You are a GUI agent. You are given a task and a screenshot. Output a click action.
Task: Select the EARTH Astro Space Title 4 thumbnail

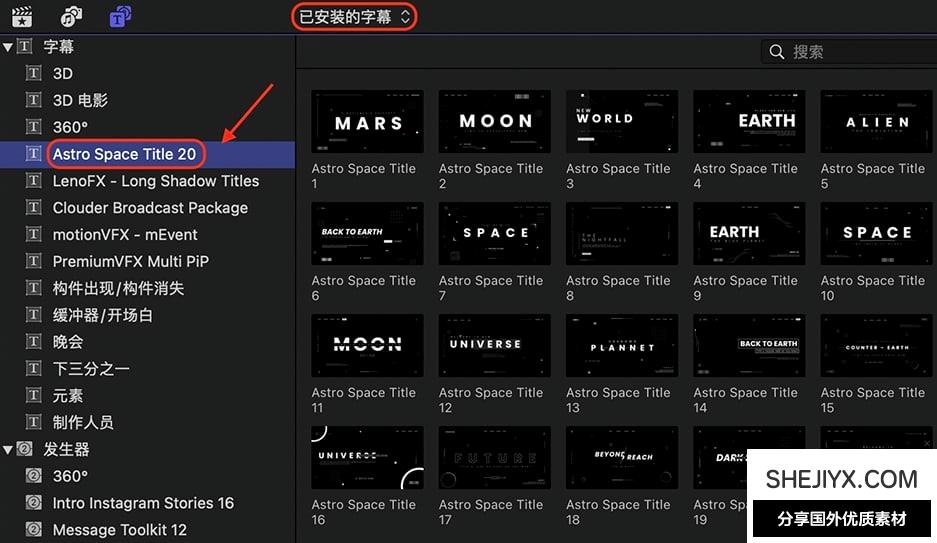pyautogui.click(x=749, y=122)
